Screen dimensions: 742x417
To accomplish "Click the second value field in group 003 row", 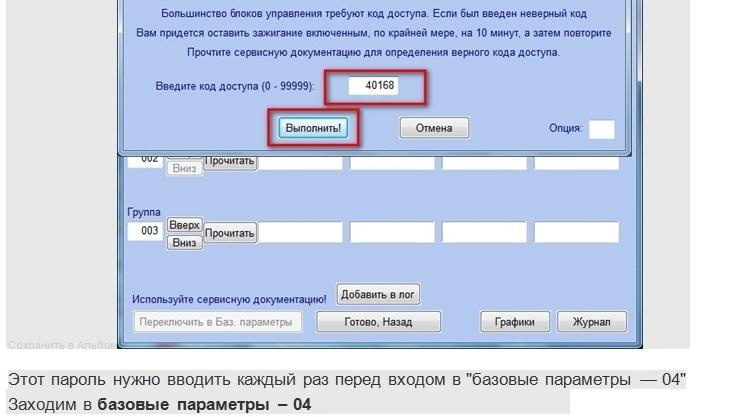I will [x=392, y=232].
